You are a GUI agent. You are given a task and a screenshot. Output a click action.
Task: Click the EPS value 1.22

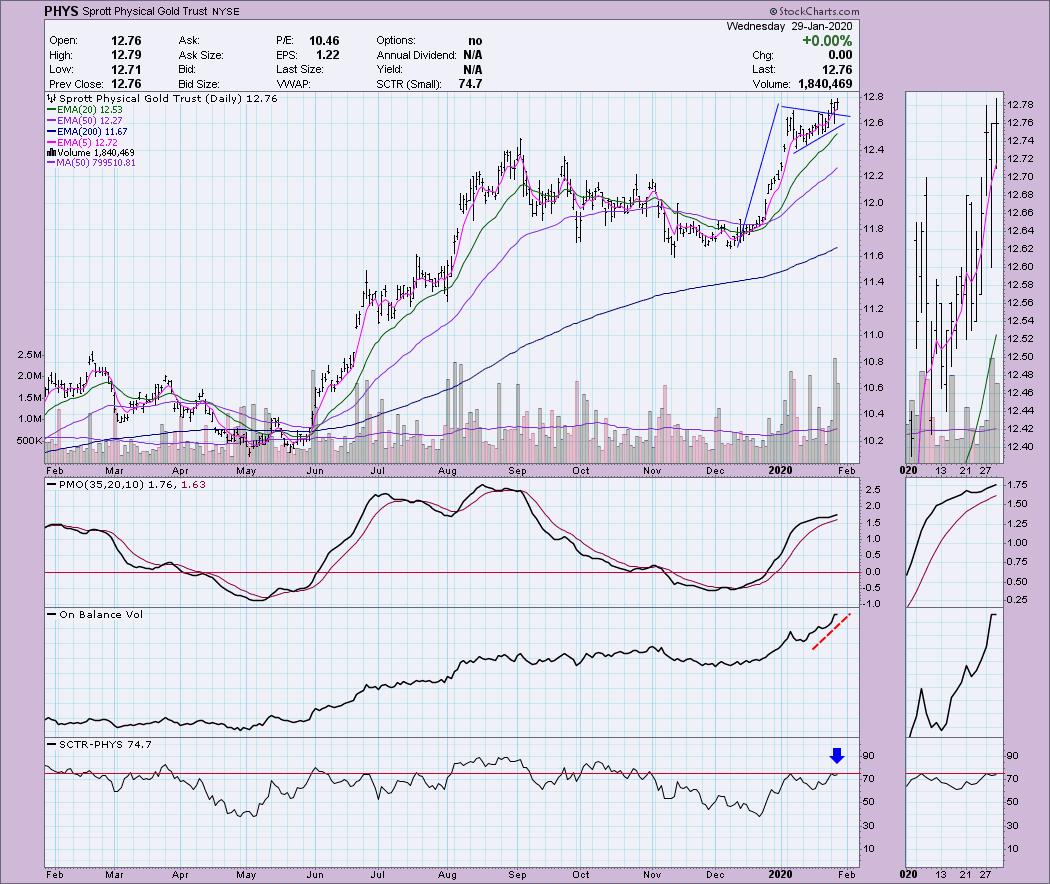click(327, 55)
